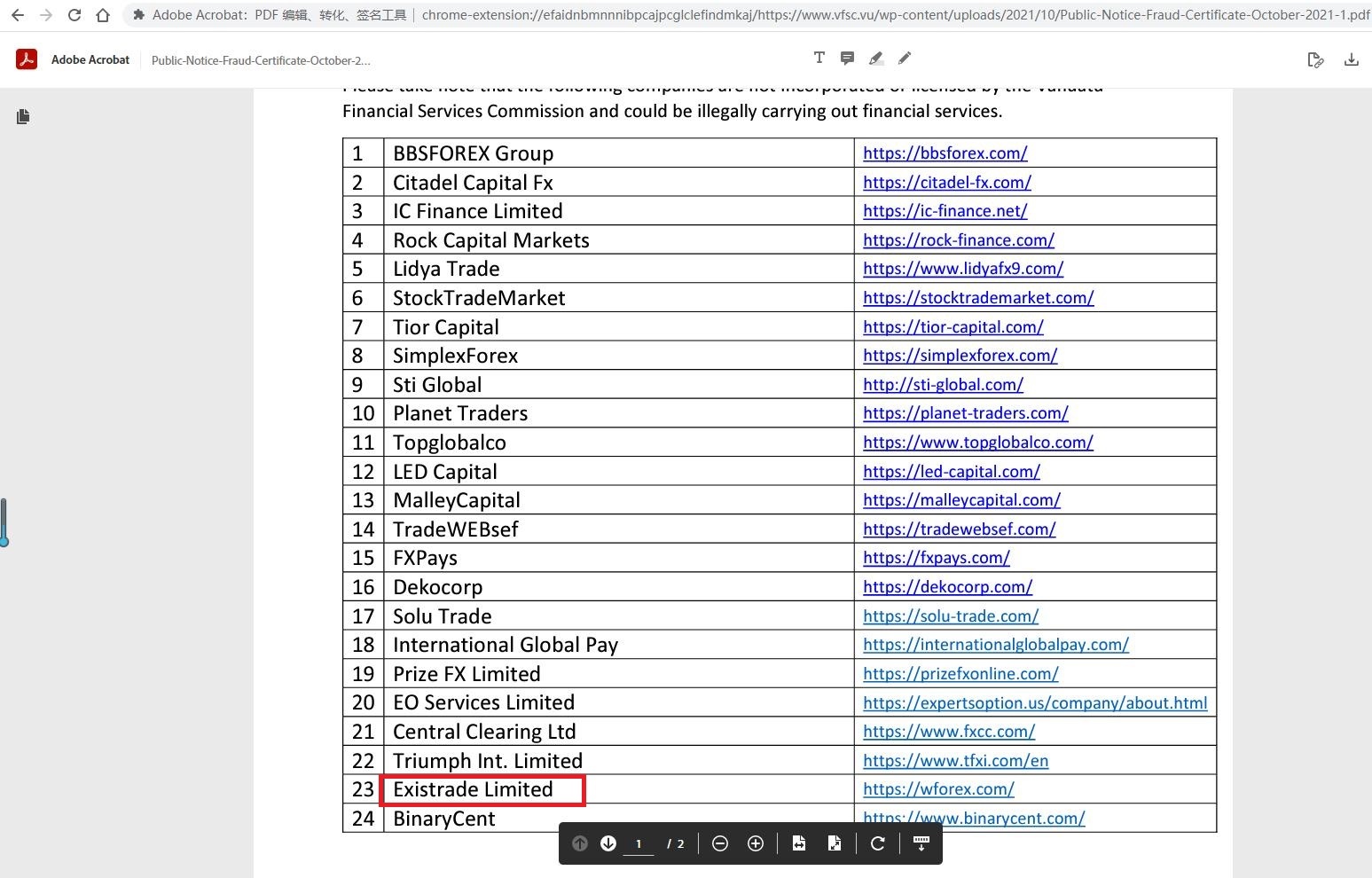1372x878 pixels.
Task: Zoom out with the minus icon
Action: click(720, 843)
